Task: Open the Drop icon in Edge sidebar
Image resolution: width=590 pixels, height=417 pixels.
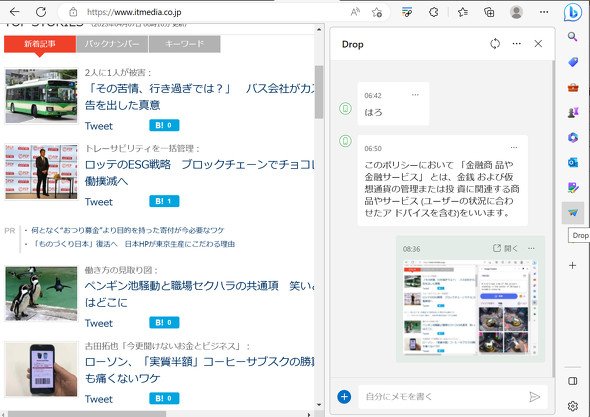Action: click(x=573, y=213)
